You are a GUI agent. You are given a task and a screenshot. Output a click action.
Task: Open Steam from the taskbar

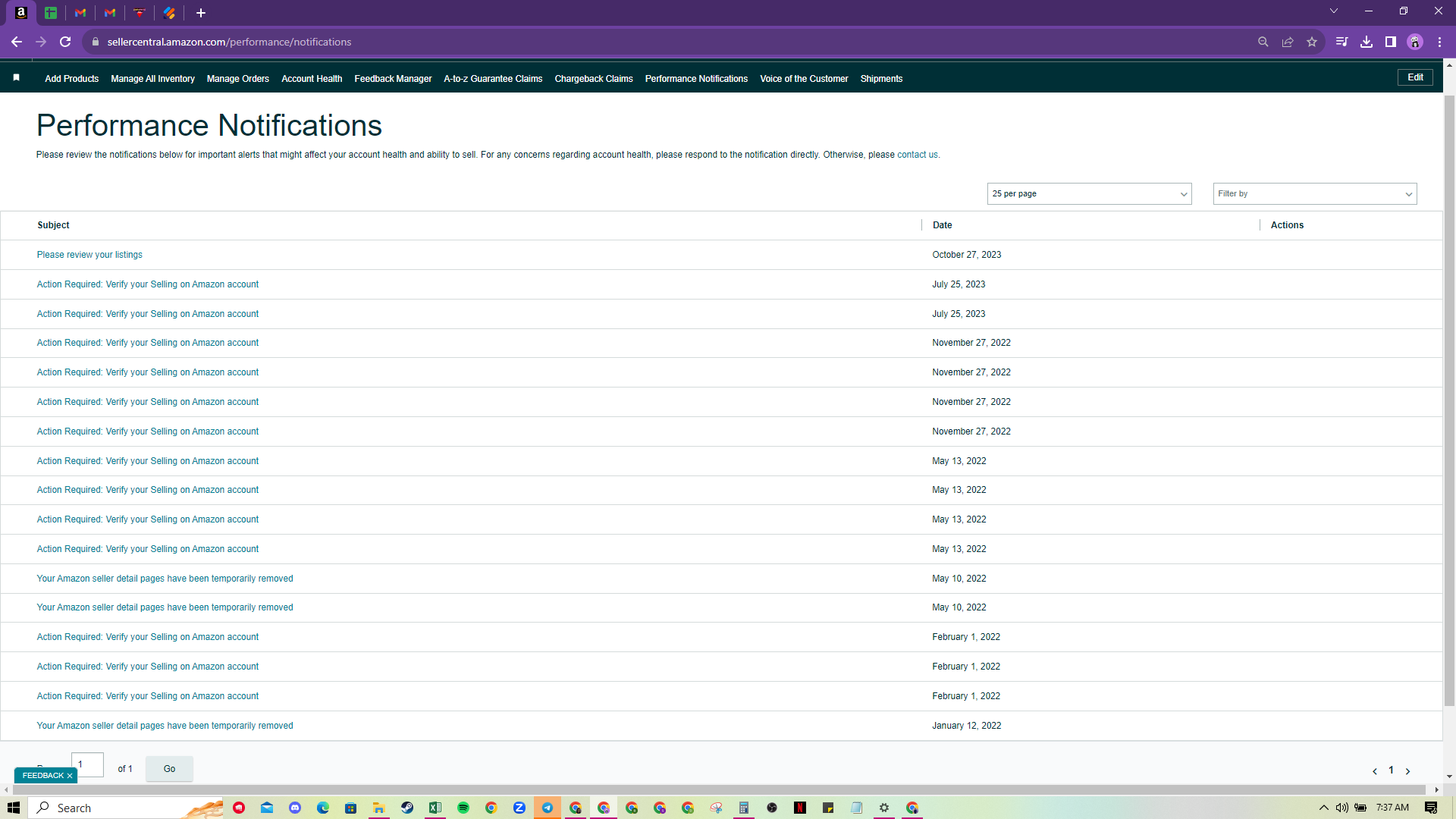[x=407, y=808]
